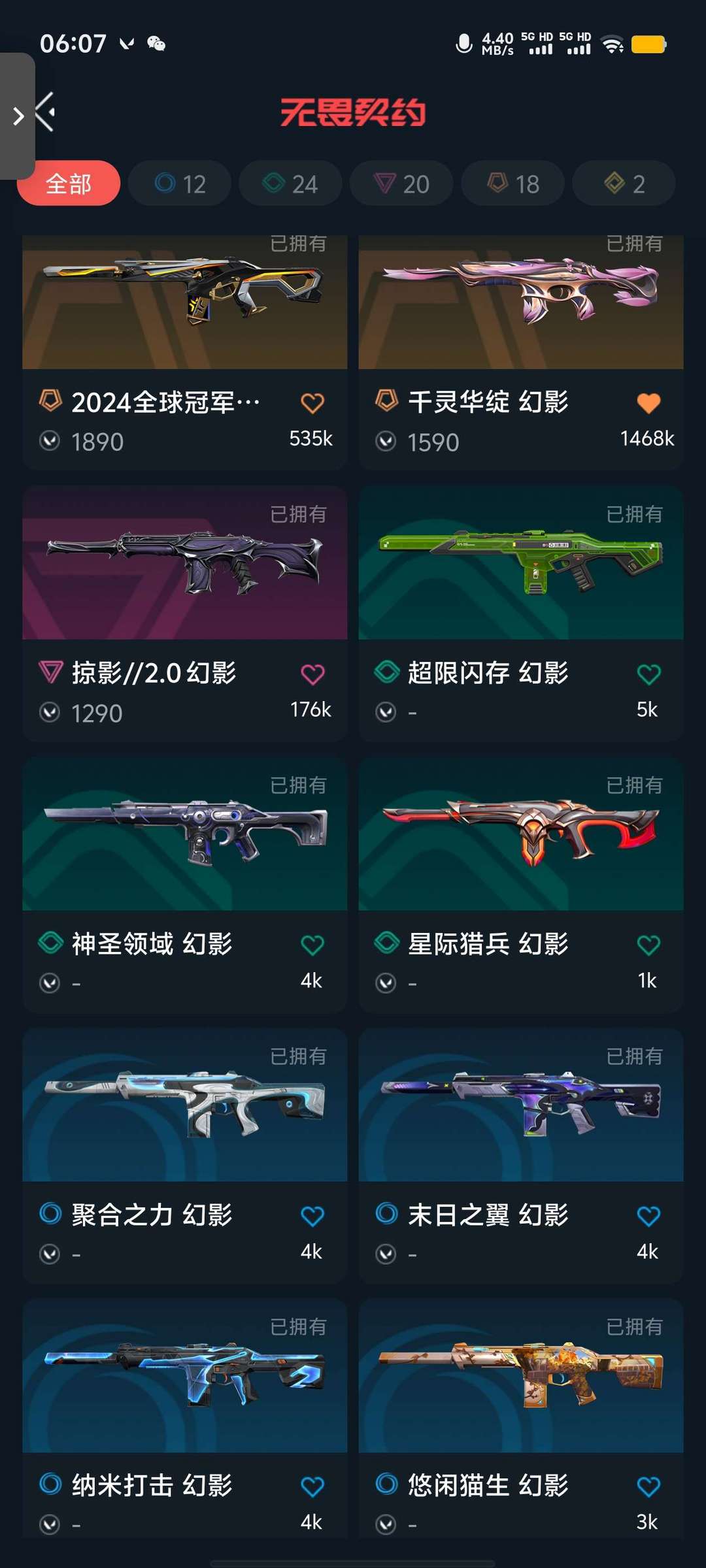The width and height of the screenshot is (706, 1568).
Task: Expand the side panel chevron handle
Action: point(18,116)
